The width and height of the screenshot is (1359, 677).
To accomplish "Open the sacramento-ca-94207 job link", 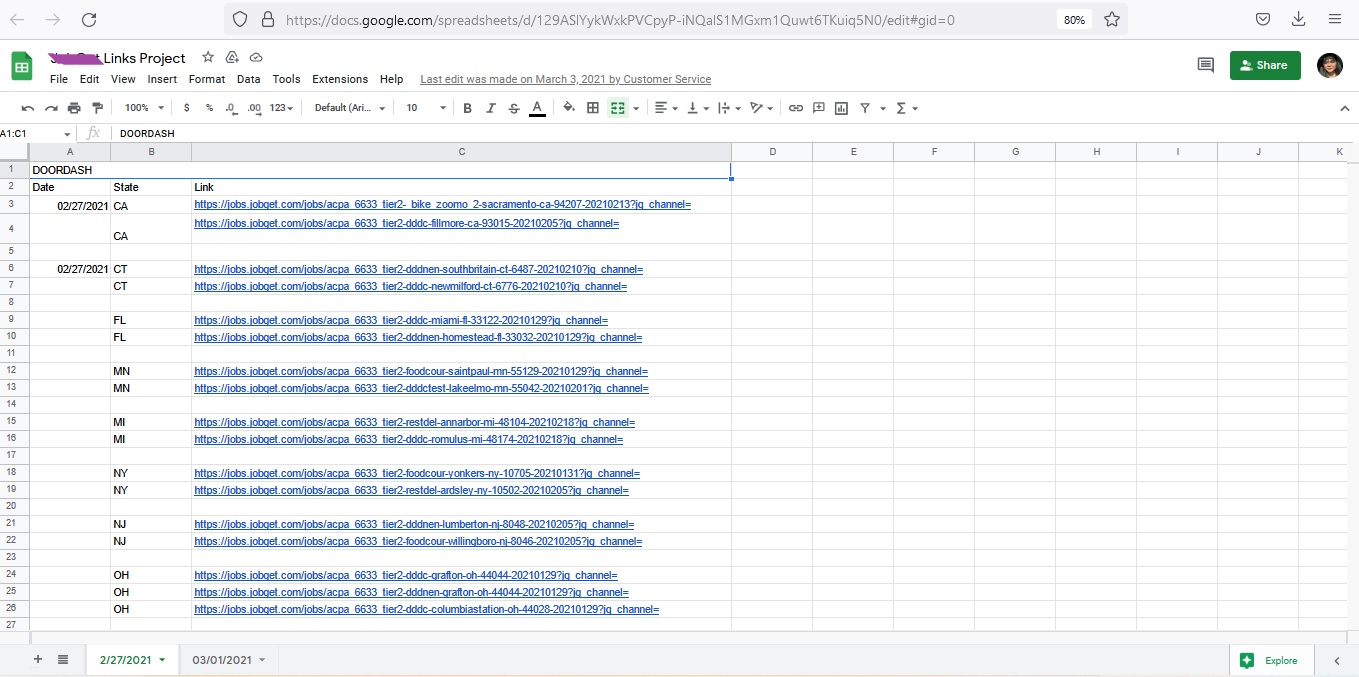I will [442, 204].
